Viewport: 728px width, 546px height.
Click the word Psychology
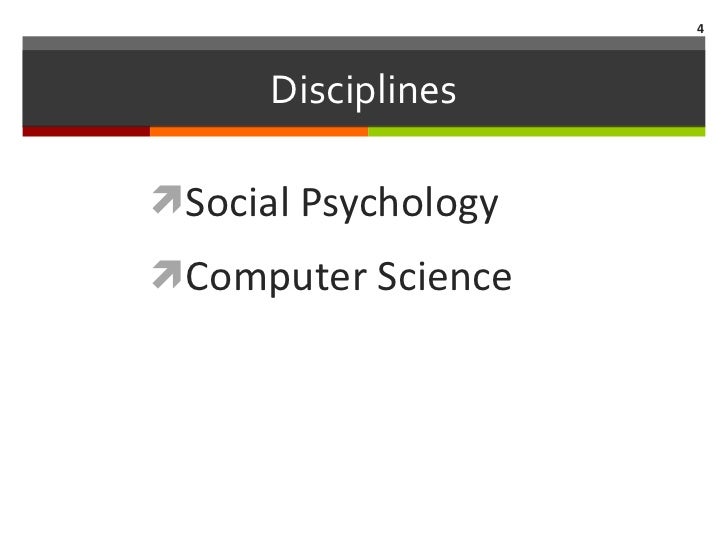pos(400,204)
